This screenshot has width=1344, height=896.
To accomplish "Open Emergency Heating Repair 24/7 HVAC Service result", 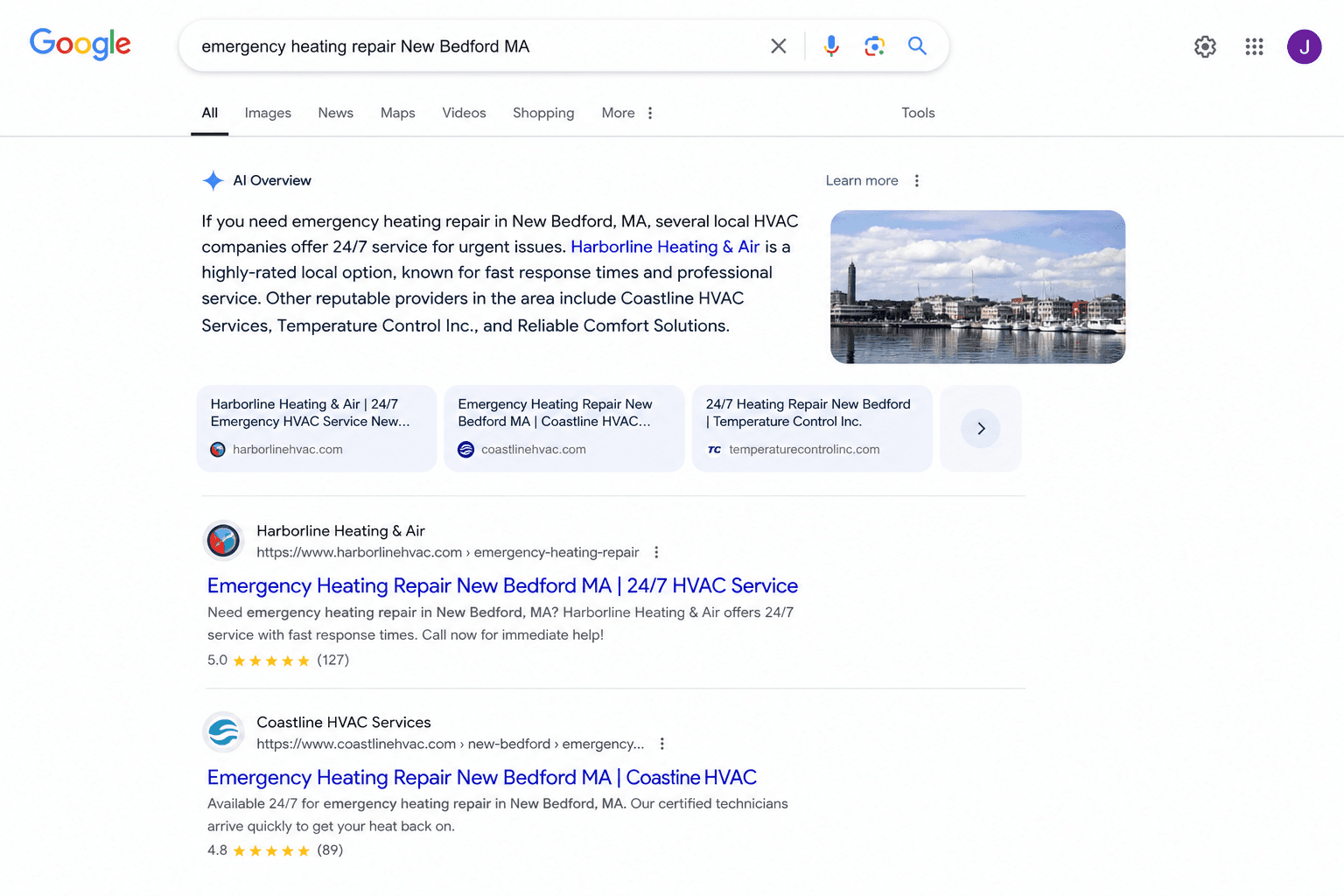I will coord(502,585).
